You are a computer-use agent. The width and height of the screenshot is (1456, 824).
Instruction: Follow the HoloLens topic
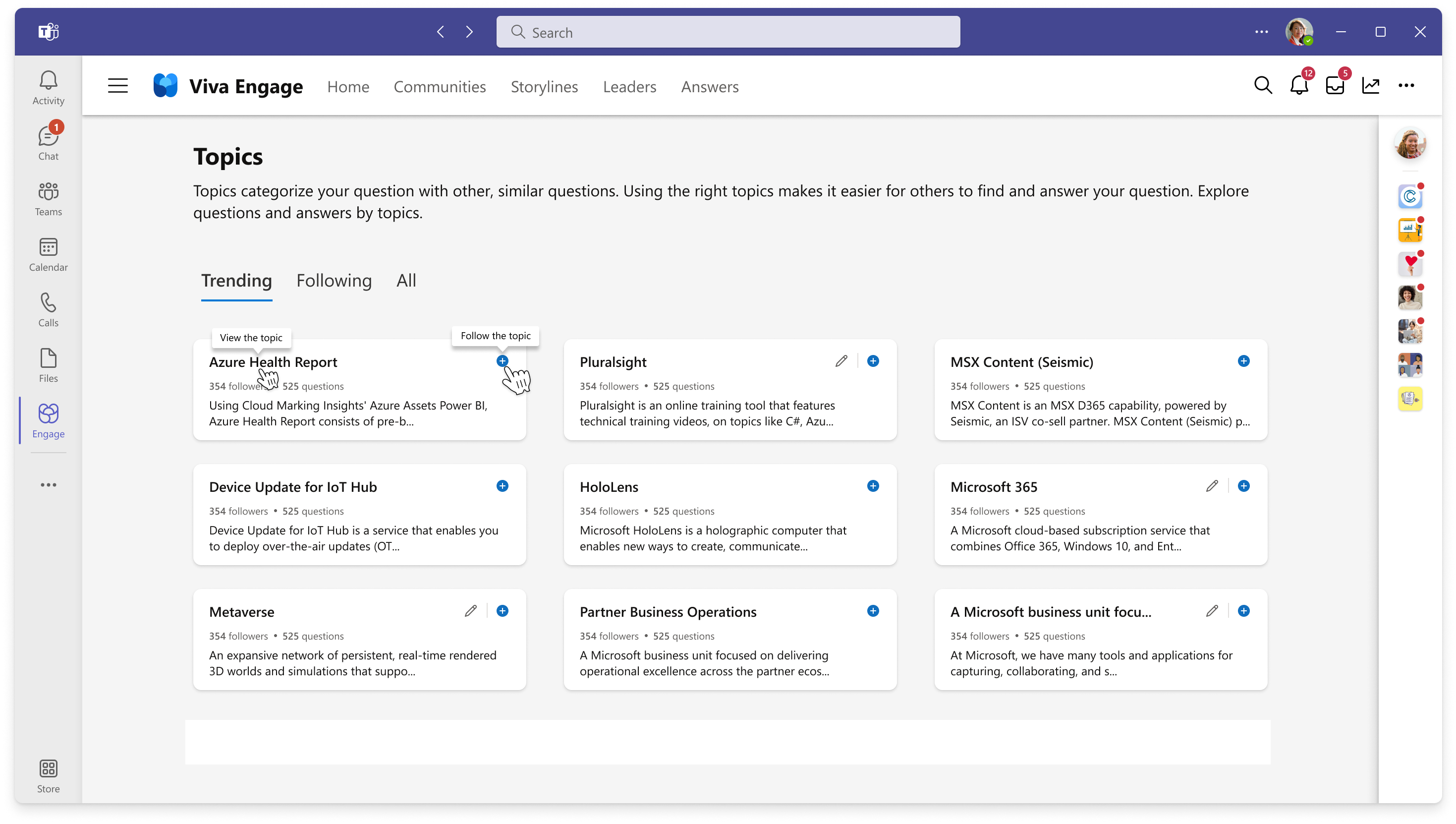point(872,486)
